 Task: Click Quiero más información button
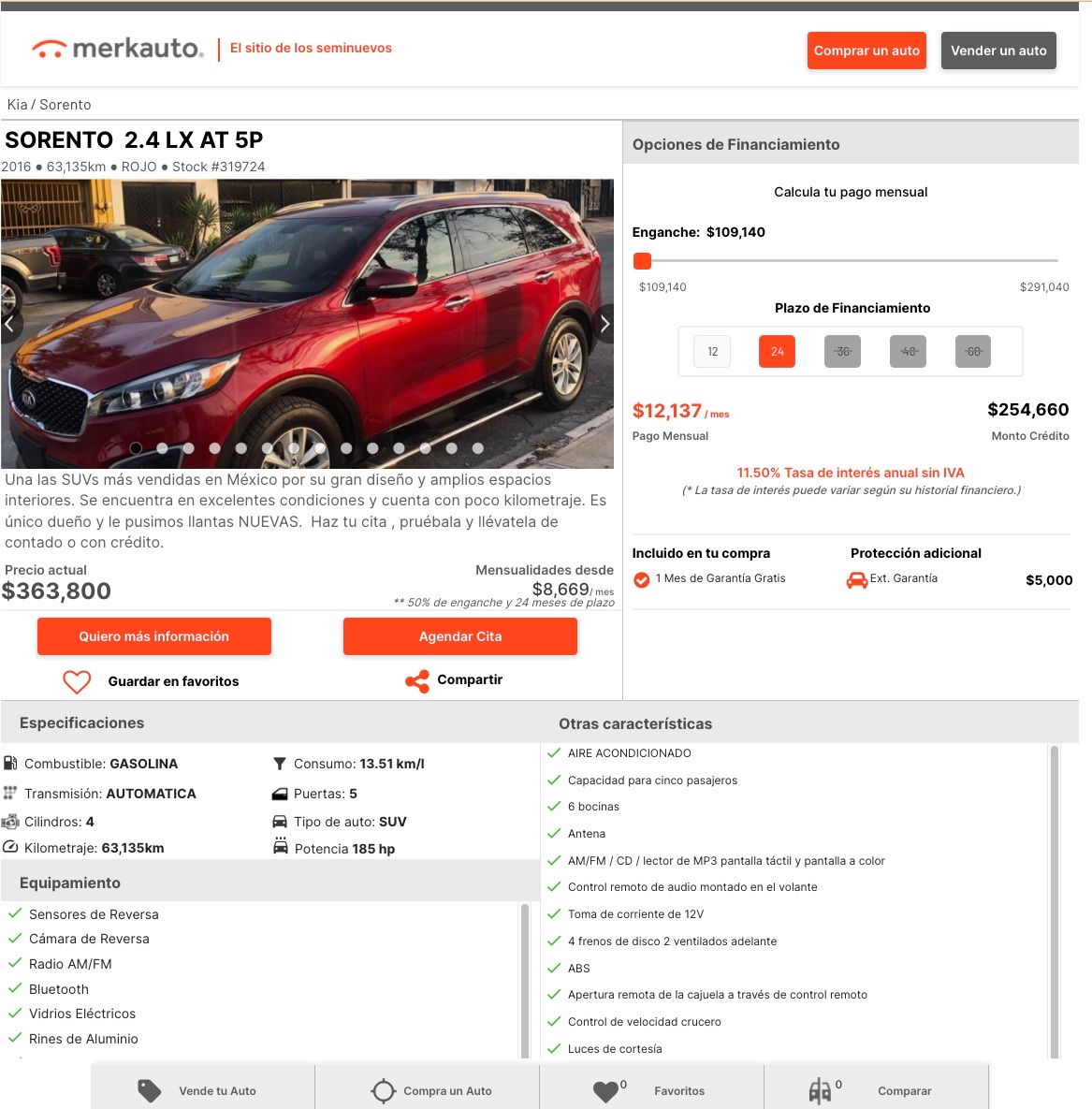(x=154, y=636)
